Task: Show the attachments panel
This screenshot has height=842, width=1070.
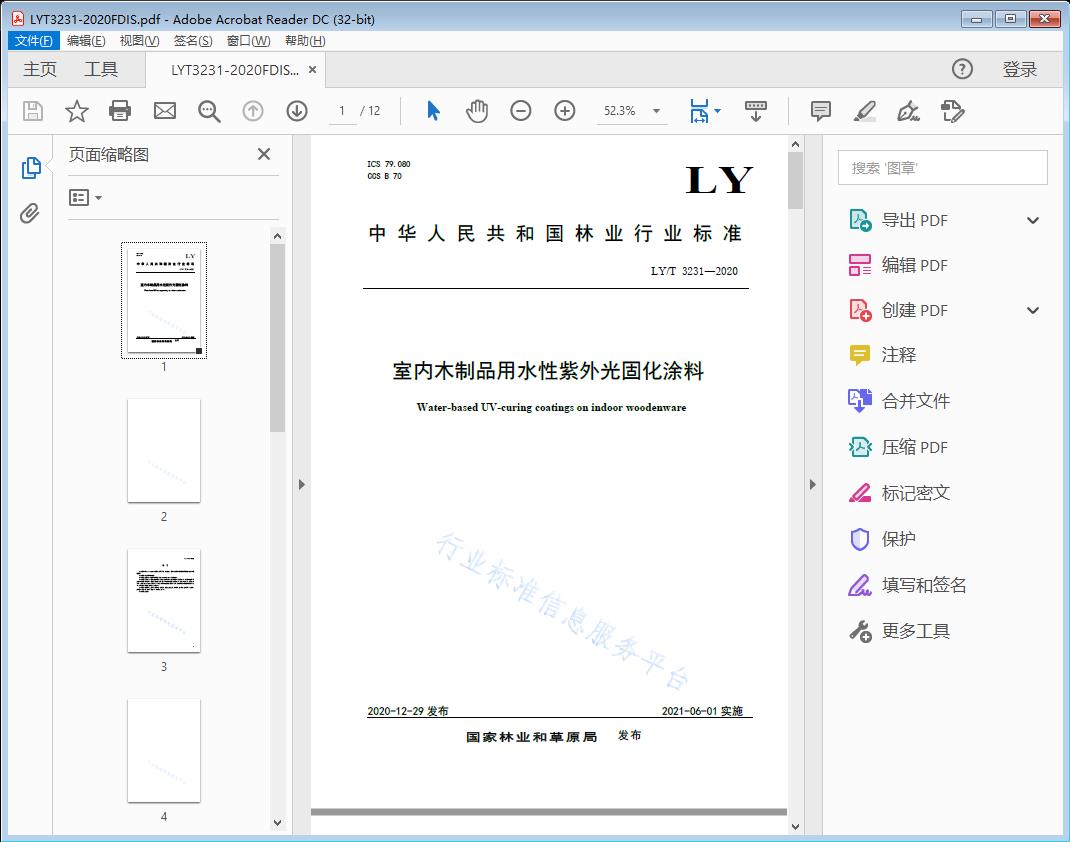Action: pyautogui.click(x=31, y=211)
